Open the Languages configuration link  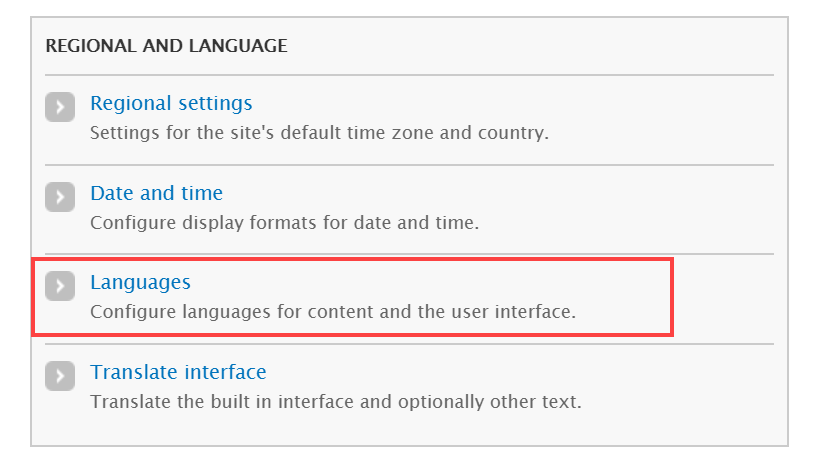pyautogui.click(x=141, y=283)
